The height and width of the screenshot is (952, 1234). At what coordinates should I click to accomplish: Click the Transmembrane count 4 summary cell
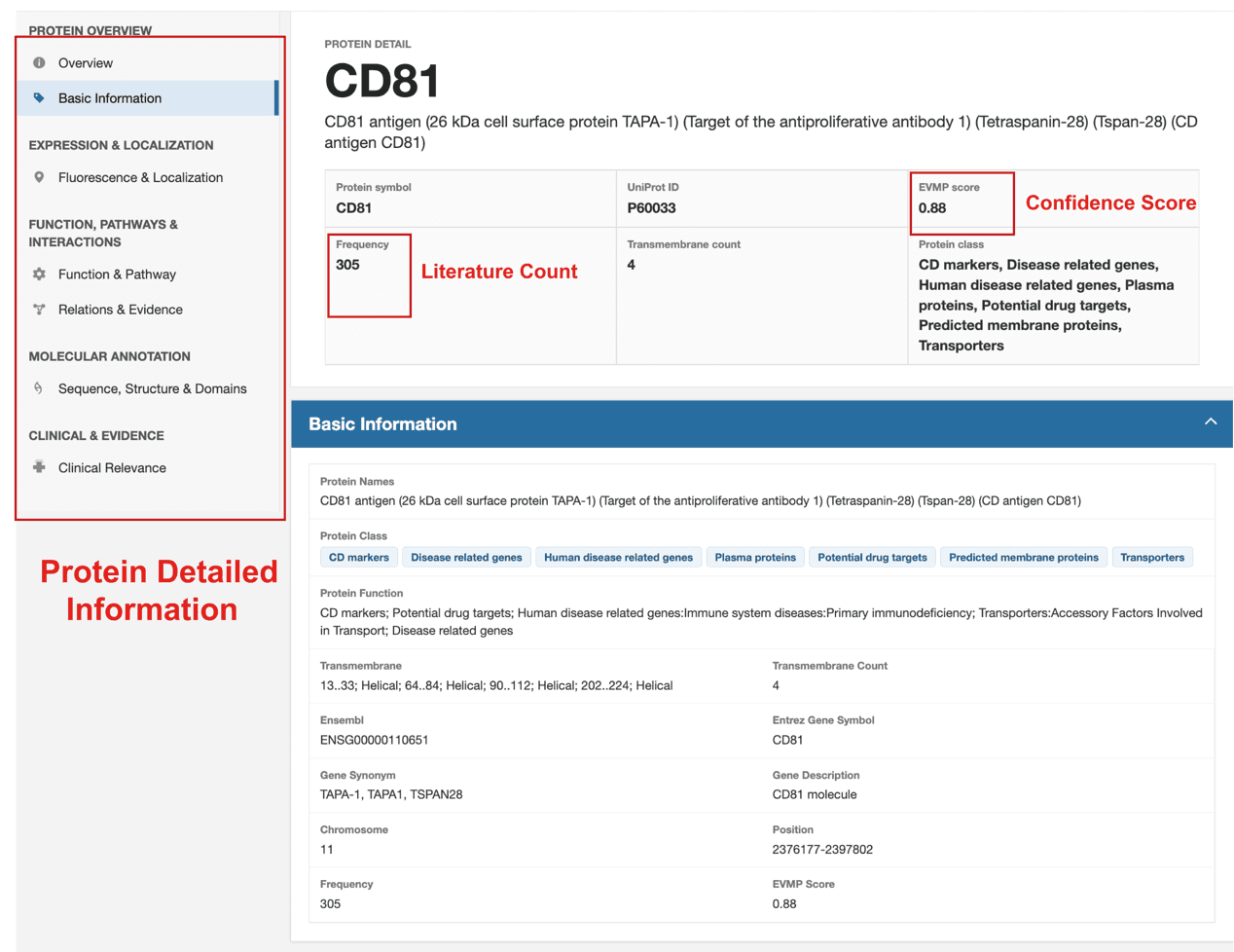click(x=762, y=296)
